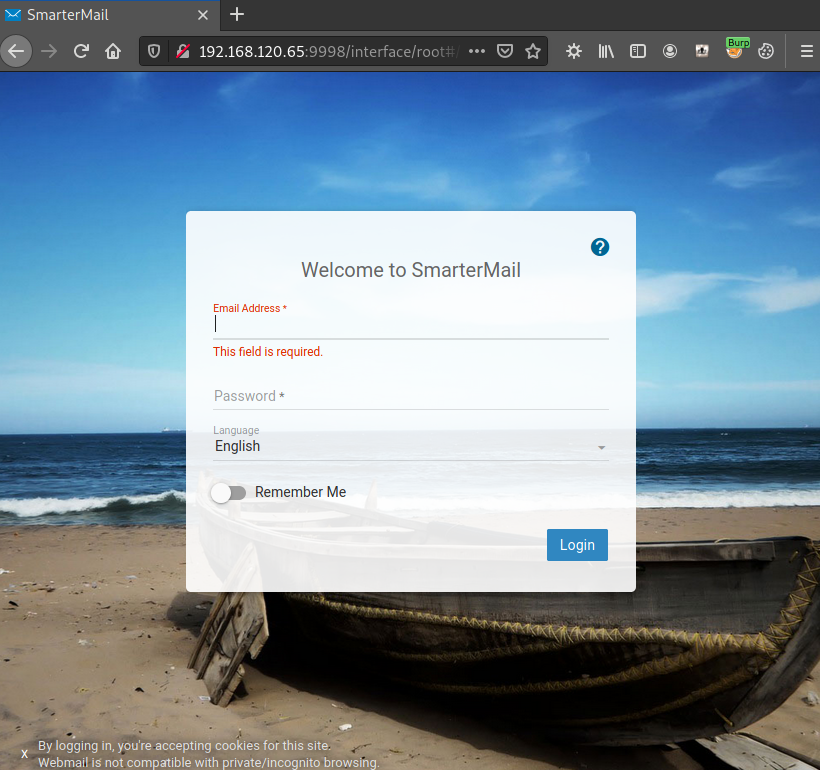
Task: Click the gear extension icon in toolbar
Action: tap(574, 51)
